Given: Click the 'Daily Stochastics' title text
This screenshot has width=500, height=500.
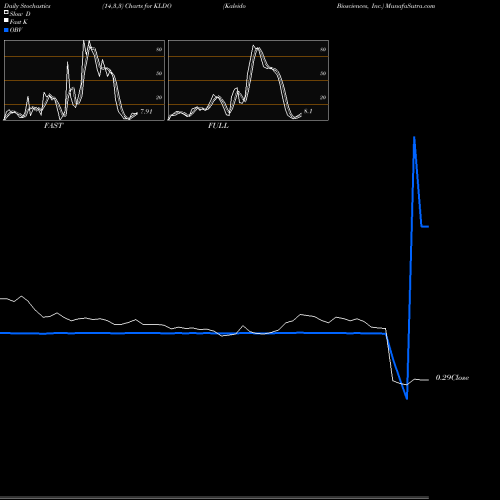Looking at the screenshot, I should coord(27,6).
